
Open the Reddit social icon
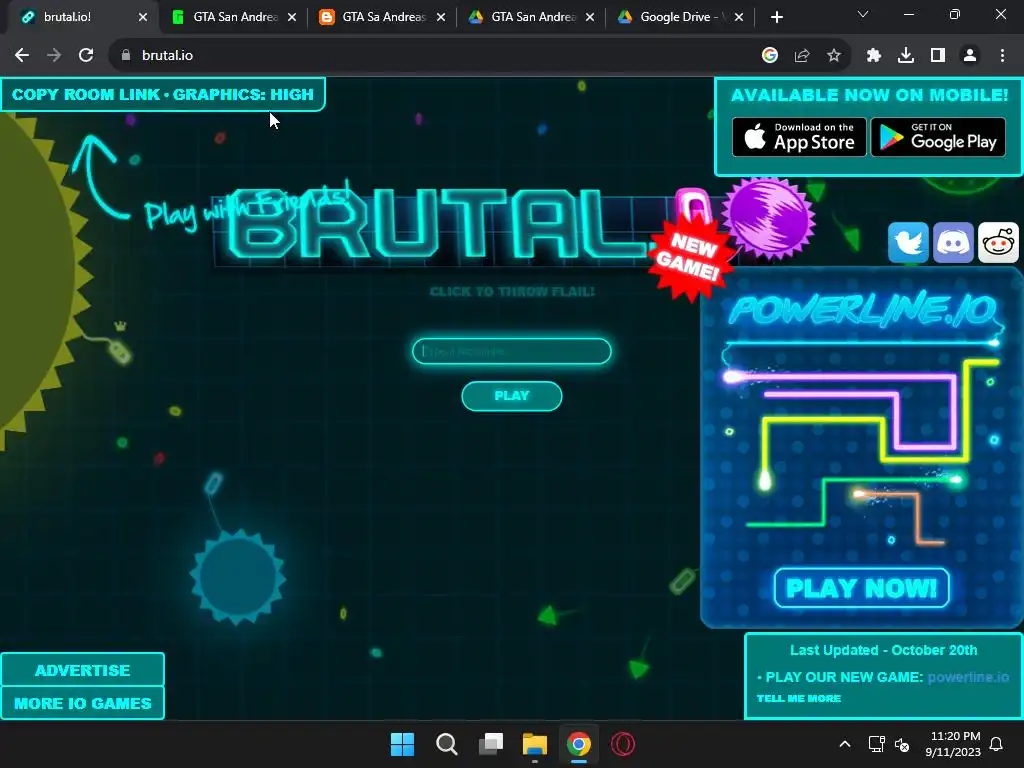tap(998, 242)
